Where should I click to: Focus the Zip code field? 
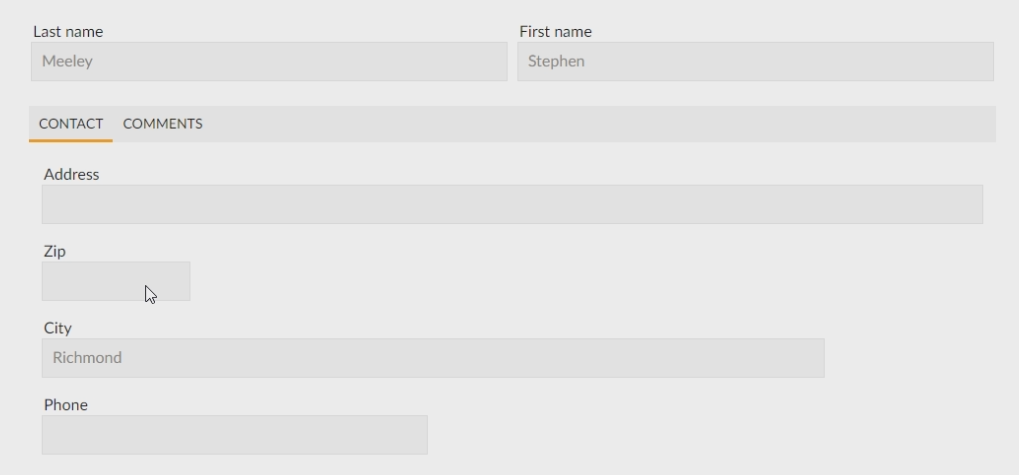[x=116, y=281]
